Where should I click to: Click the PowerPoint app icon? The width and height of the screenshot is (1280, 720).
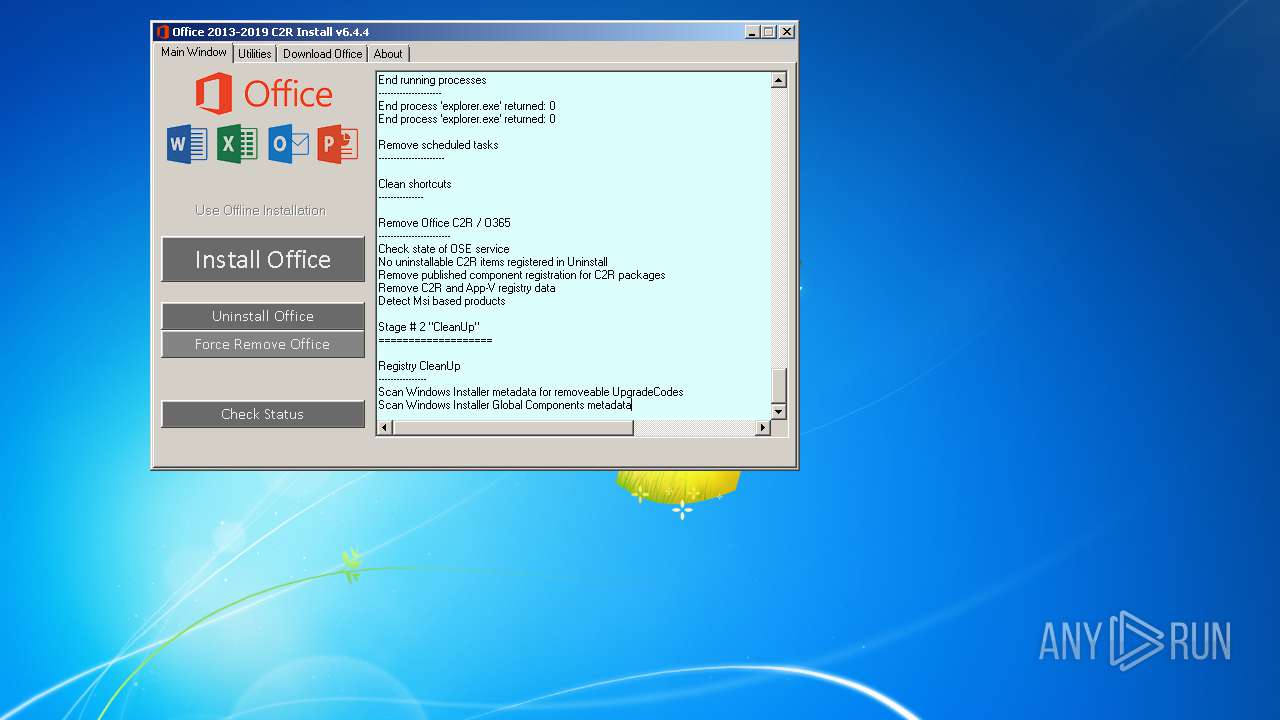tap(338, 145)
